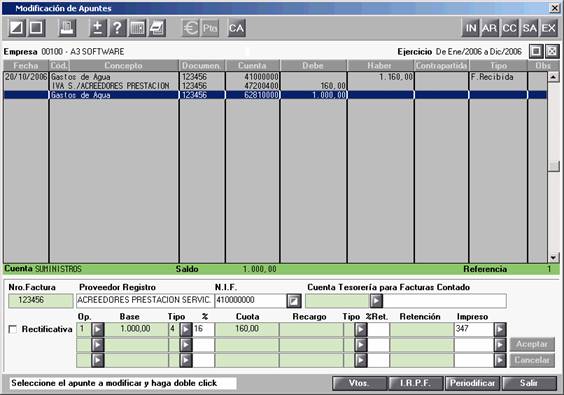Click the Aceptar button
564x395 pixels.
[x=532, y=344]
